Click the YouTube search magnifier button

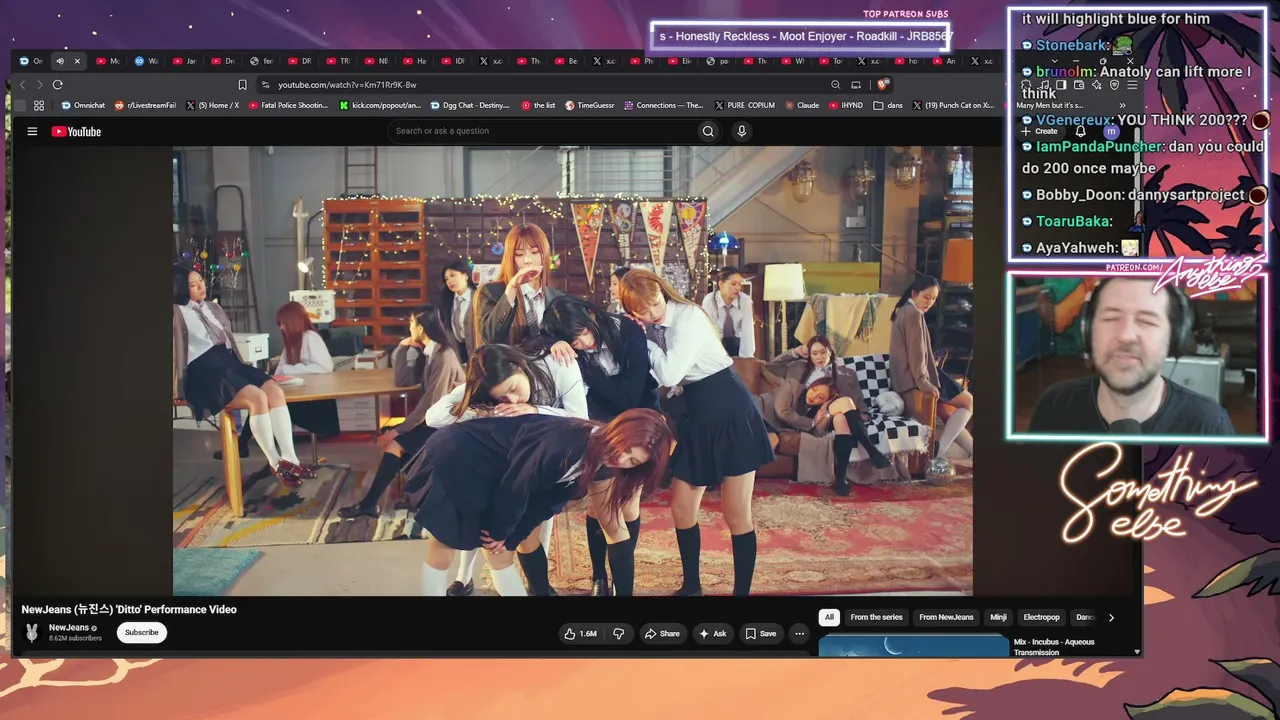coord(708,131)
